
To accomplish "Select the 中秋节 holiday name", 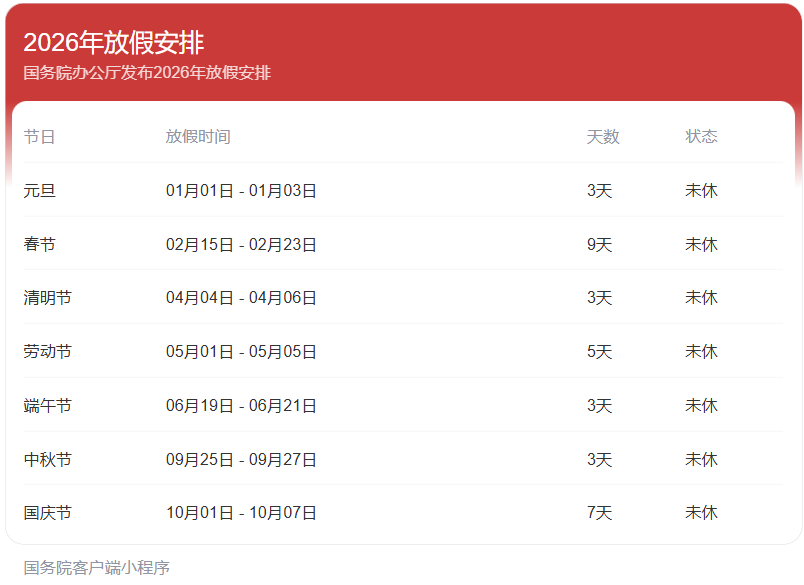I will (48, 460).
